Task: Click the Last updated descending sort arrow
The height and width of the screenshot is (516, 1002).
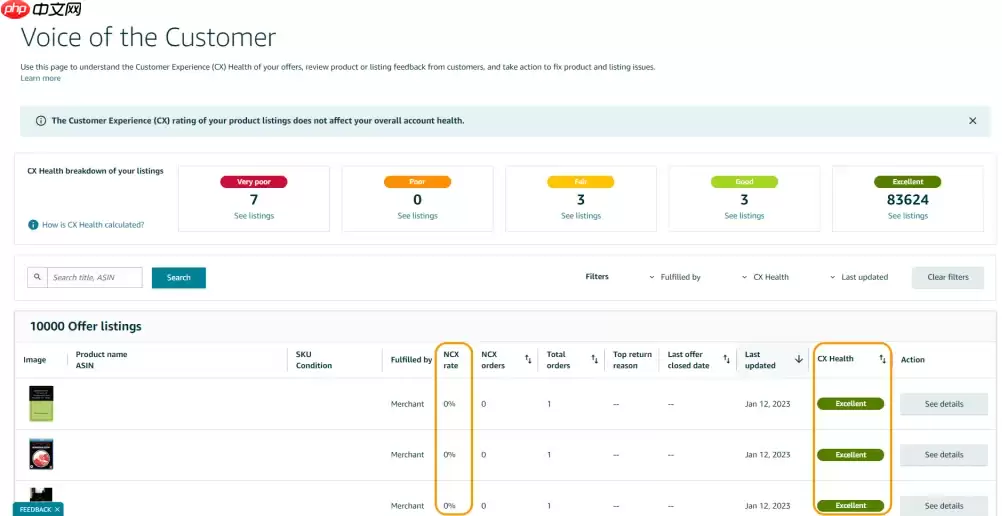Action: click(x=798, y=359)
